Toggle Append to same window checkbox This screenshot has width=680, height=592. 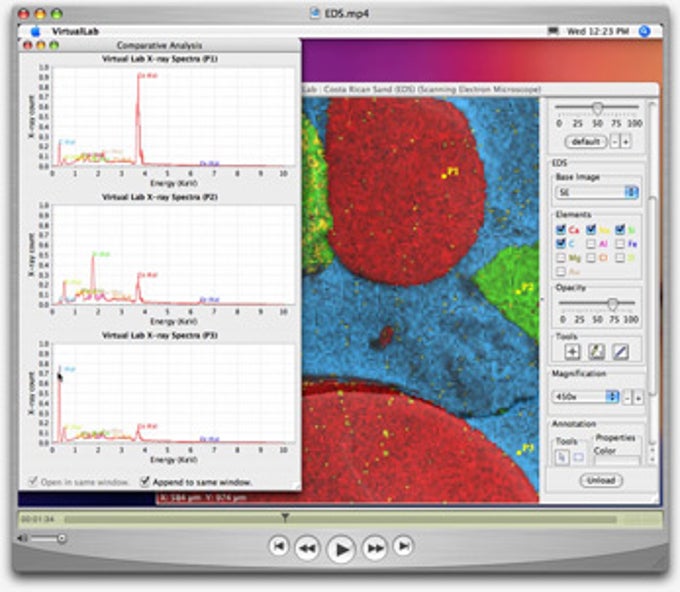(145, 481)
